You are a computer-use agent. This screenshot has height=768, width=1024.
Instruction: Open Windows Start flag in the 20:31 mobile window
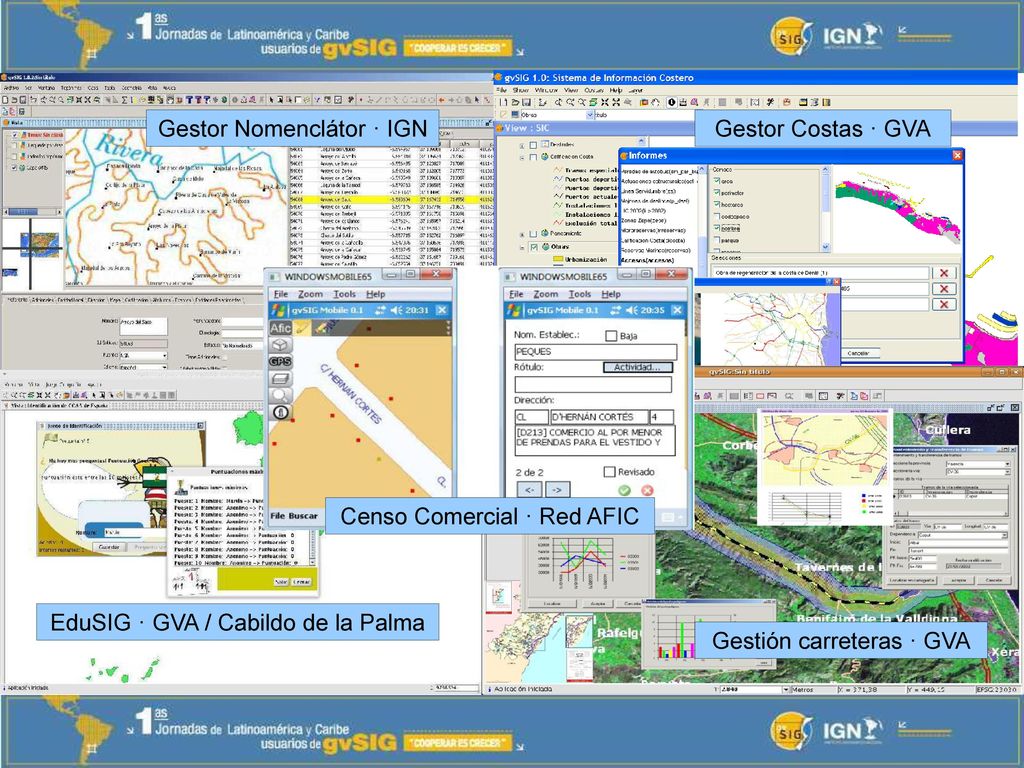[279, 310]
